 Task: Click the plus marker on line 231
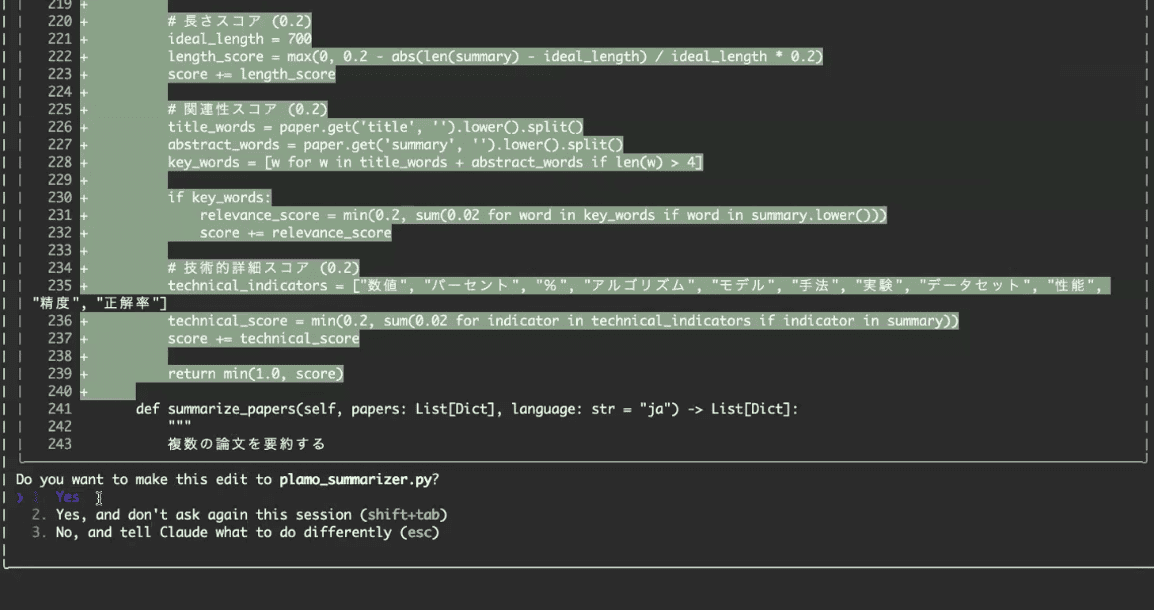click(x=84, y=215)
